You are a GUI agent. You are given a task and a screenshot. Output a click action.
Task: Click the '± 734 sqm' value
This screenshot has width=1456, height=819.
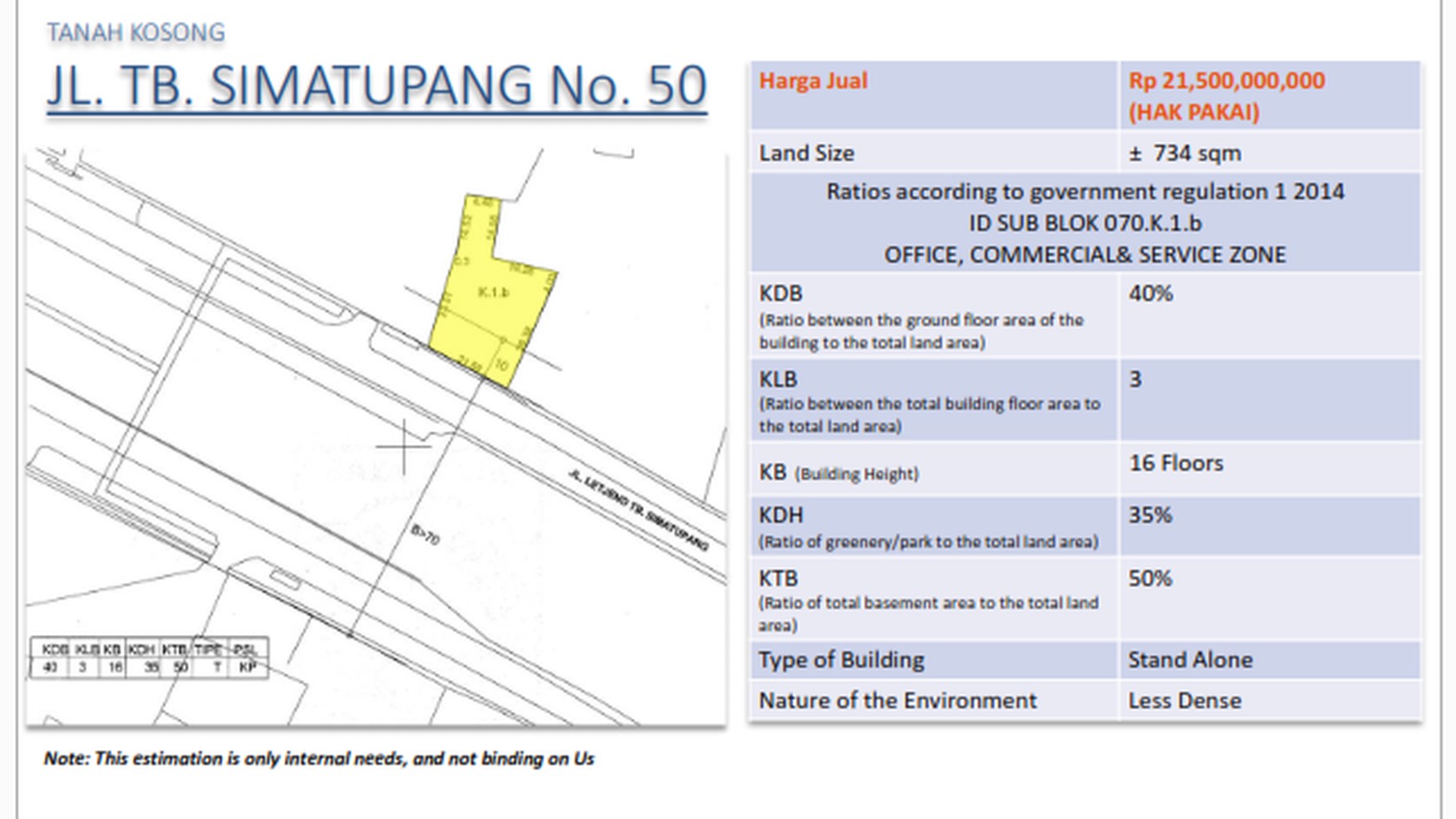1185,153
